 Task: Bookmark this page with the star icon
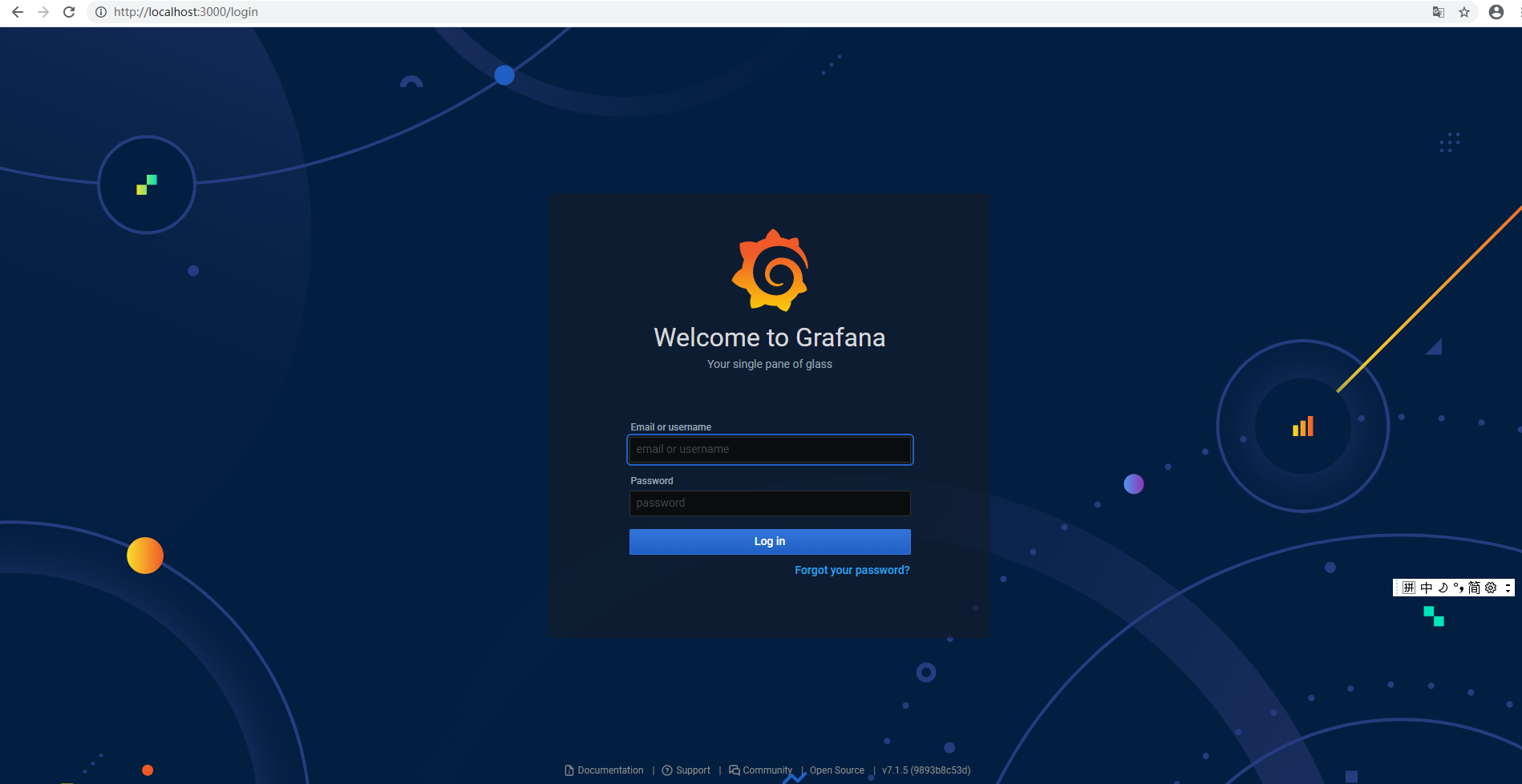coord(1464,12)
